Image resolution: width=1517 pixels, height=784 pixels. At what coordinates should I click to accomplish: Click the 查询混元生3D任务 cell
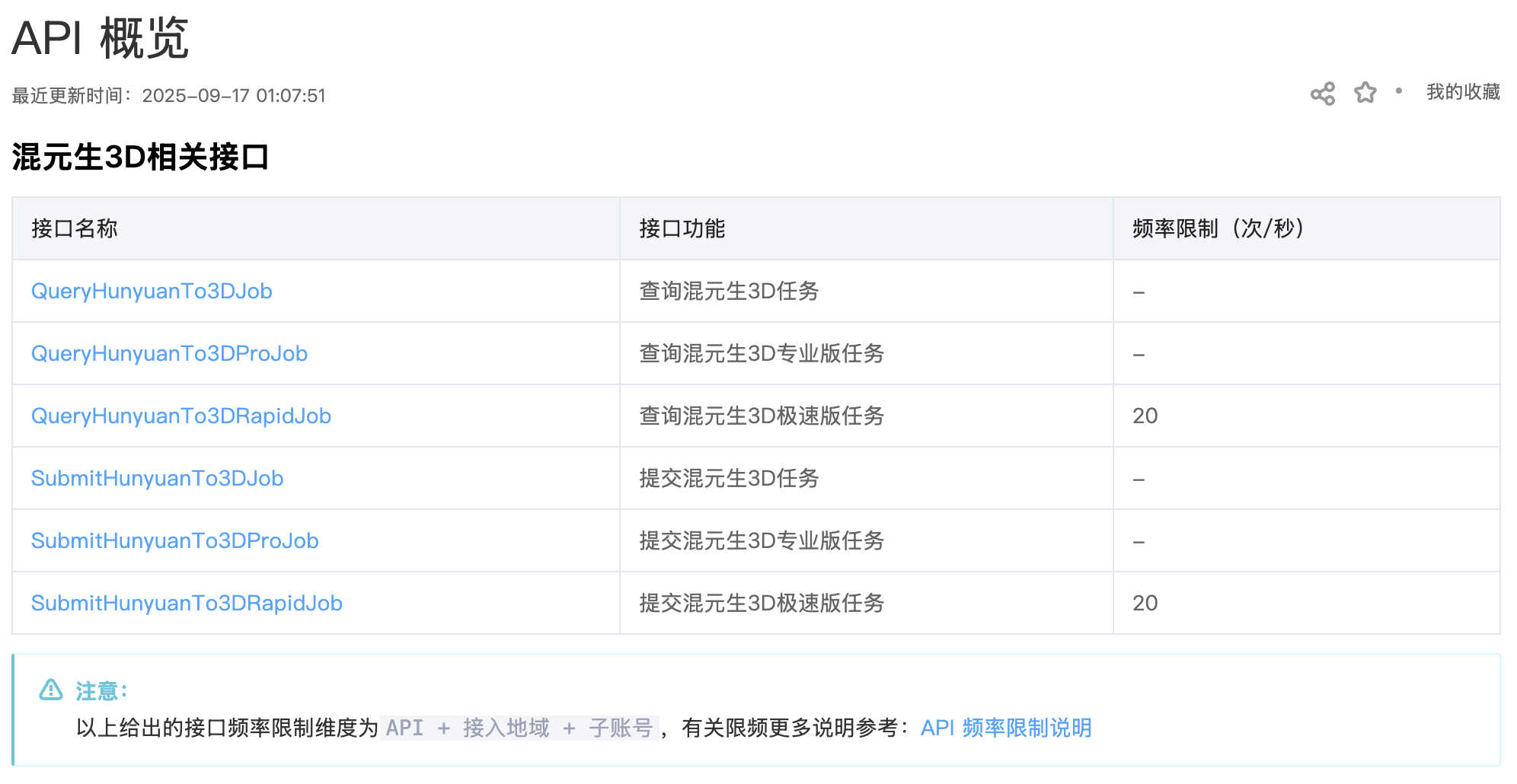pyautogui.click(x=867, y=291)
